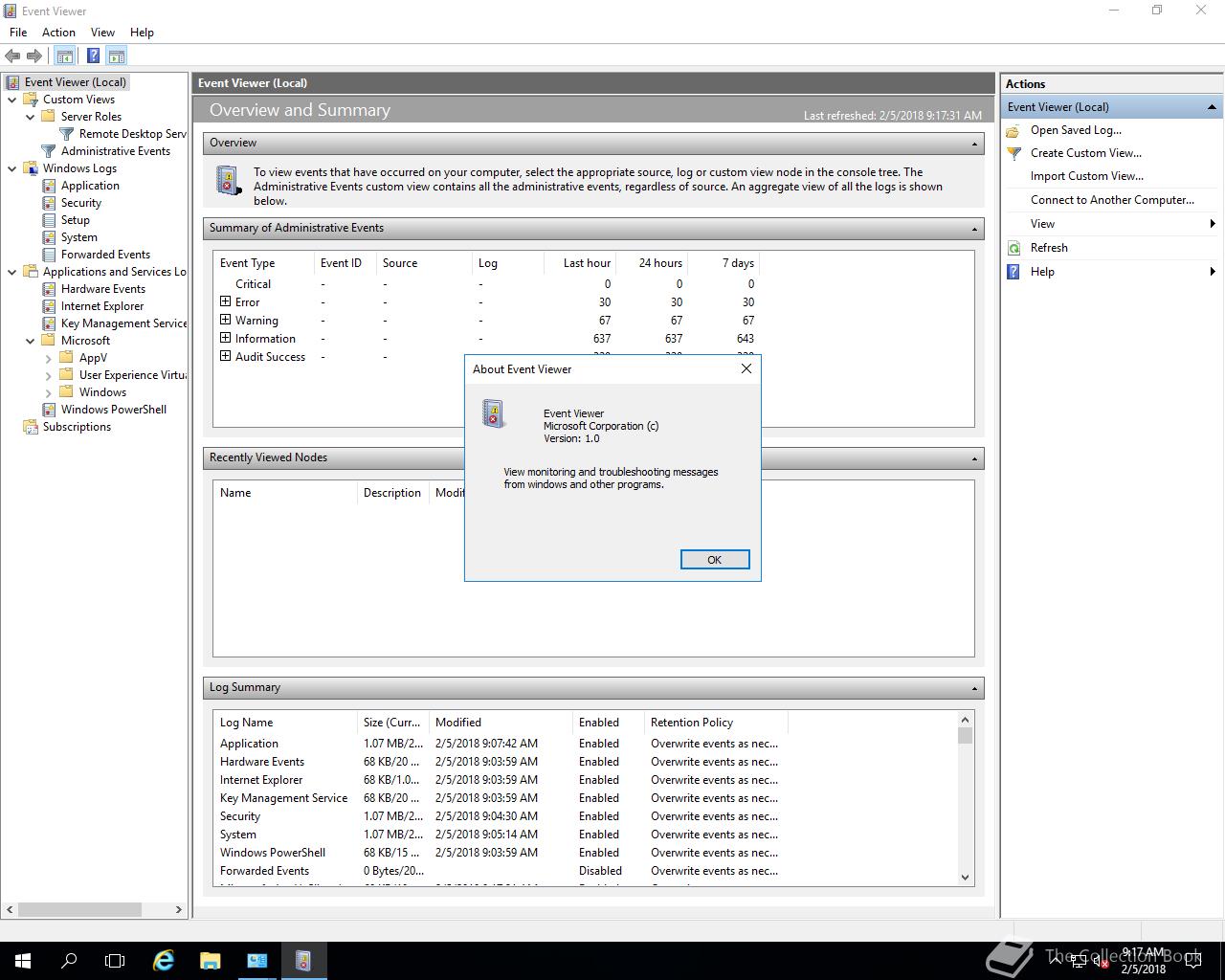Click OK in About Event Viewer dialog

[715, 560]
